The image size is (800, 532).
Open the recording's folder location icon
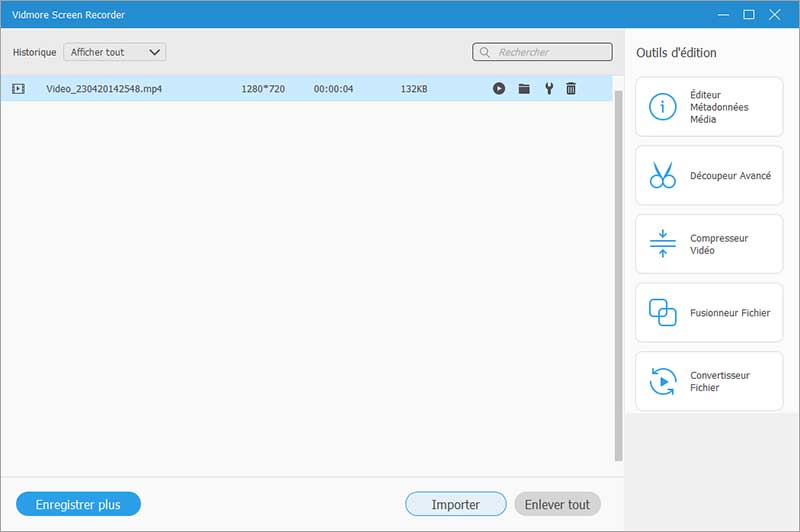click(524, 89)
